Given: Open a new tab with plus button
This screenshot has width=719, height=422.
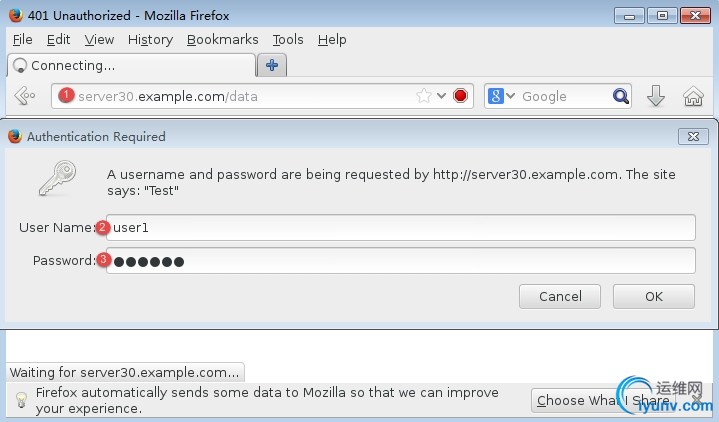Looking at the screenshot, I should 271,65.
